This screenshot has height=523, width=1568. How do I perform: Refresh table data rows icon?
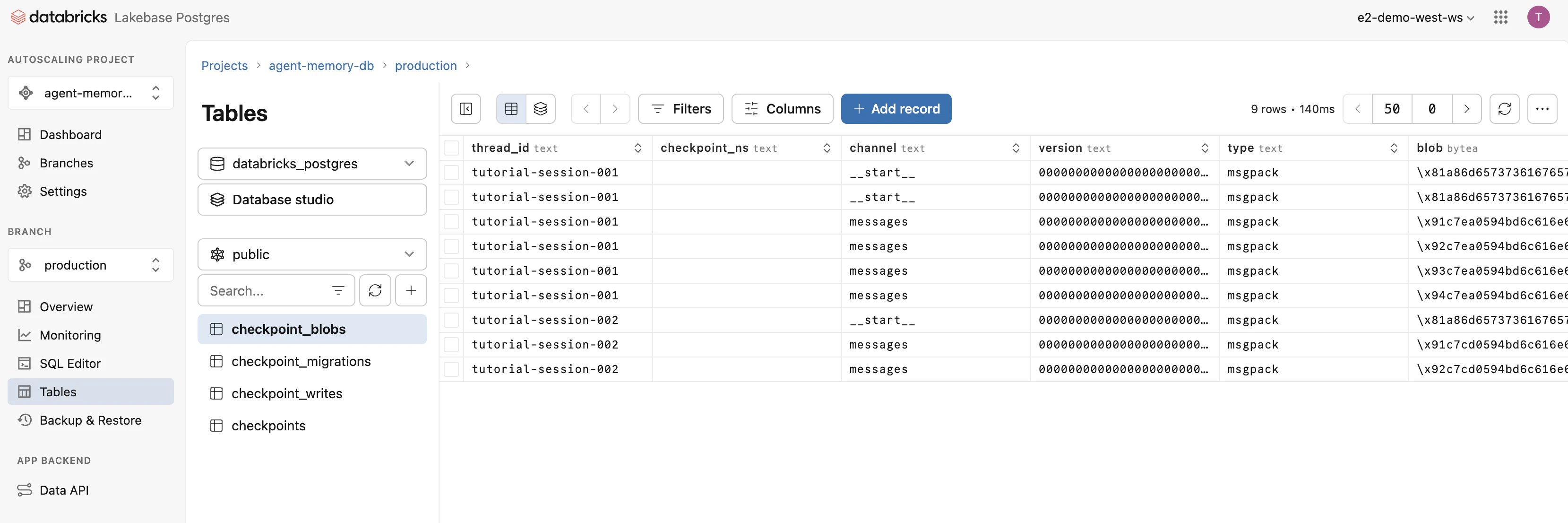[1504, 109]
